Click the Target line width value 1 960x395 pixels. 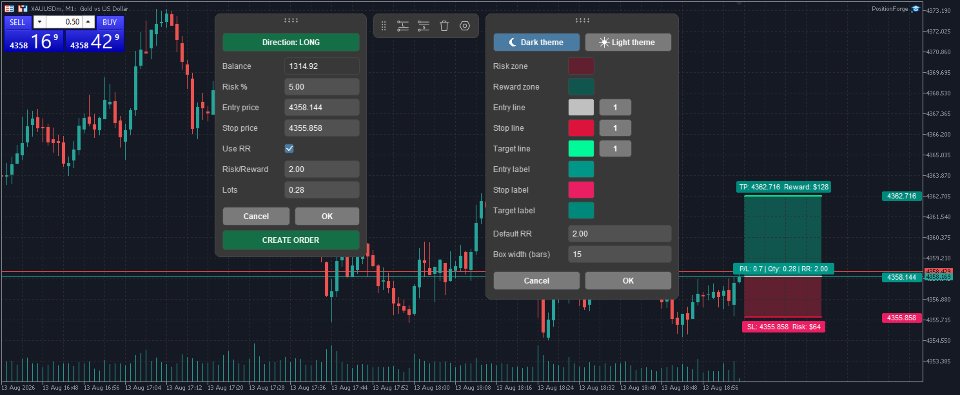[615, 149]
